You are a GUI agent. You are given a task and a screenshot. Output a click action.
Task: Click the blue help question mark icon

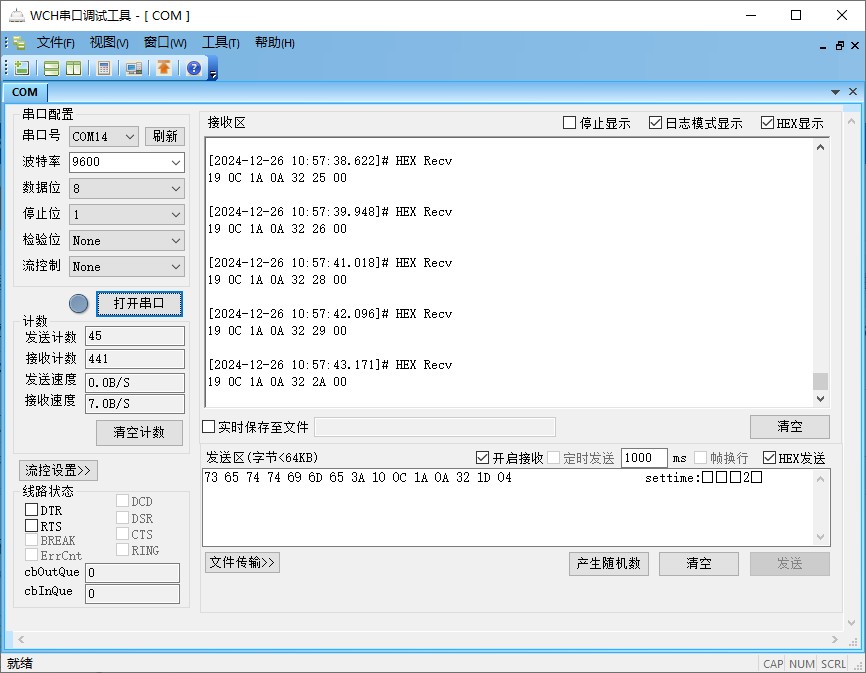(x=193, y=68)
